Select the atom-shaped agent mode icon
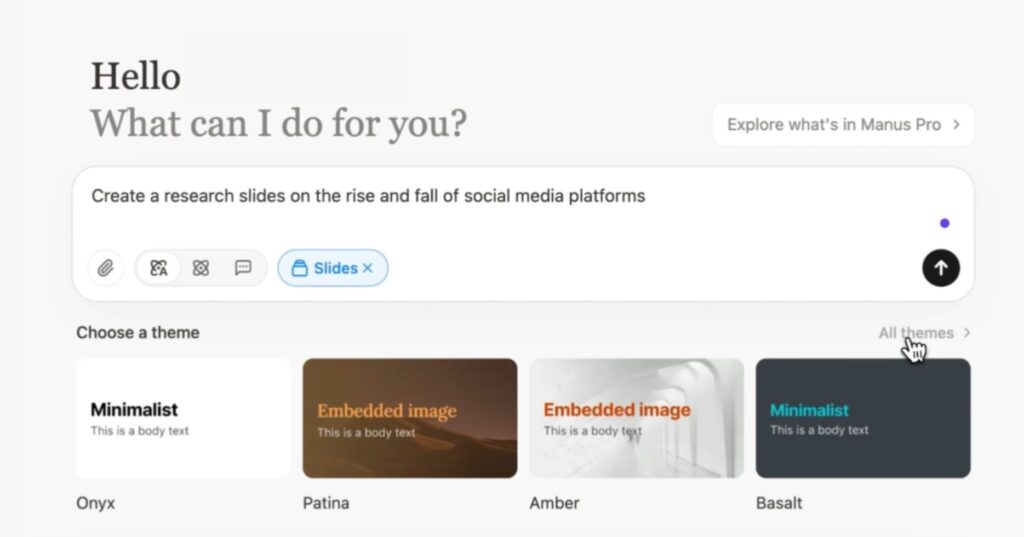This screenshot has width=1024, height=537. tap(200, 268)
